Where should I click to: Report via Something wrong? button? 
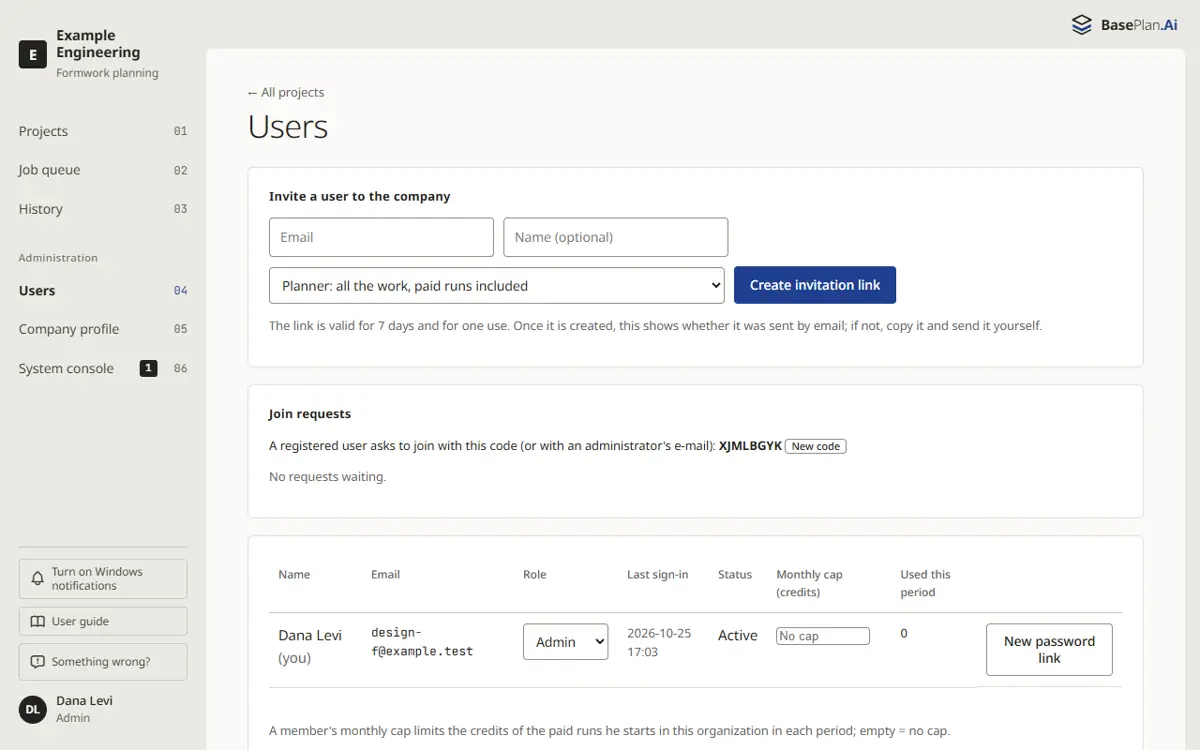(103, 662)
